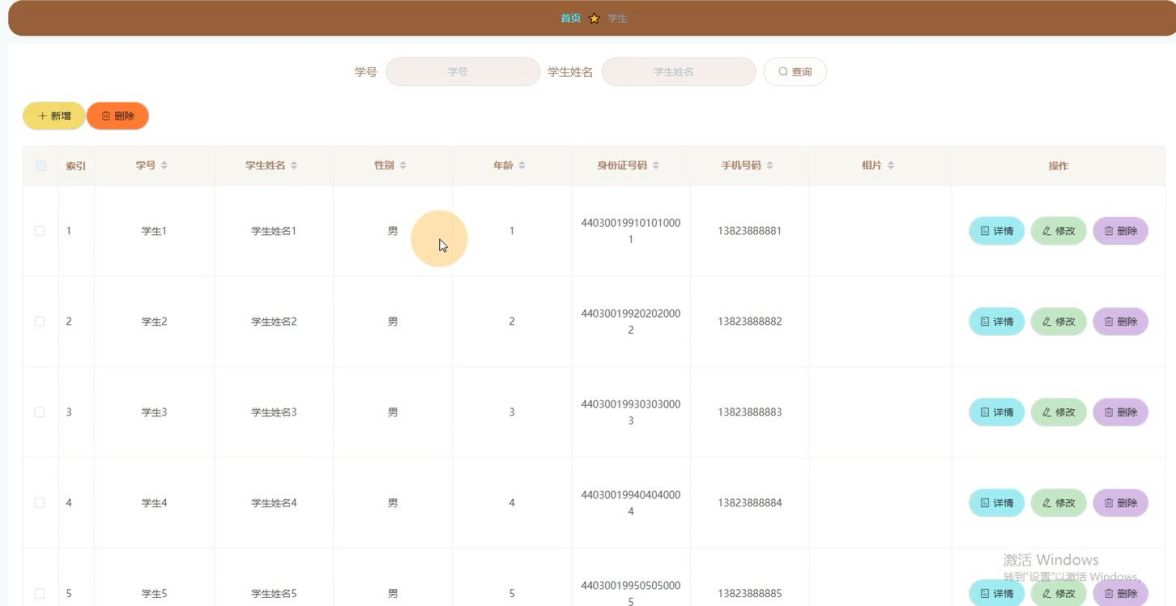Screen dimensions: 1176x606
Task: Open 详情 for 学生1 row
Action: coord(996,231)
